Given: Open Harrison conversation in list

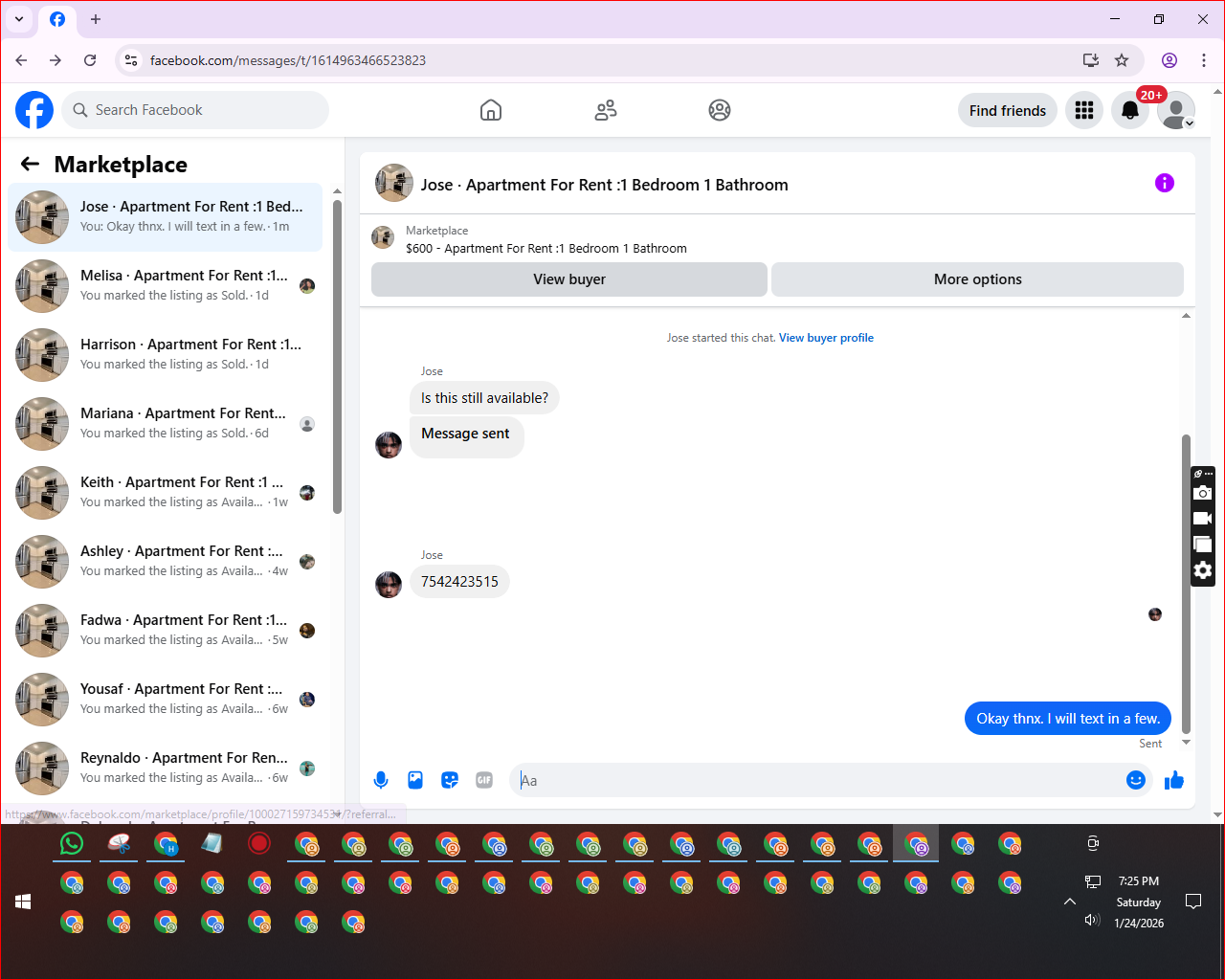Looking at the screenshot, I should coord(166,355).
